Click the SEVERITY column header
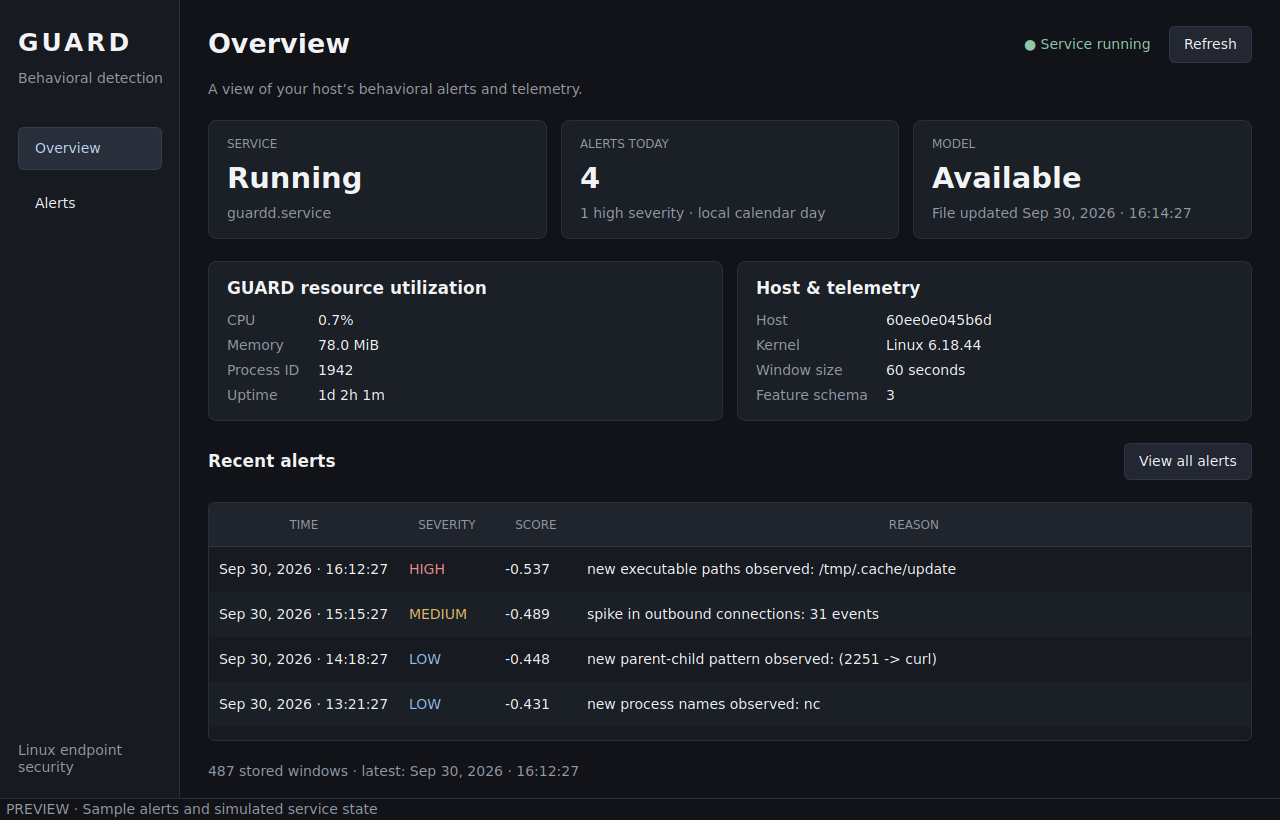The width and height of the screenshot is (1280, 820). point(447,525)
